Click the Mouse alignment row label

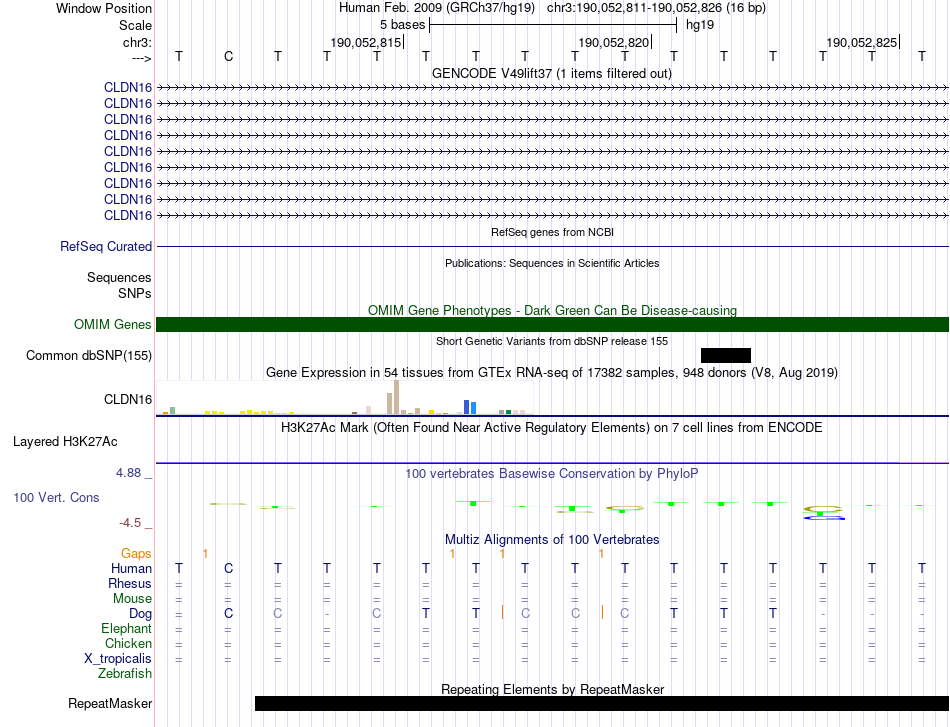coord(132,599)
